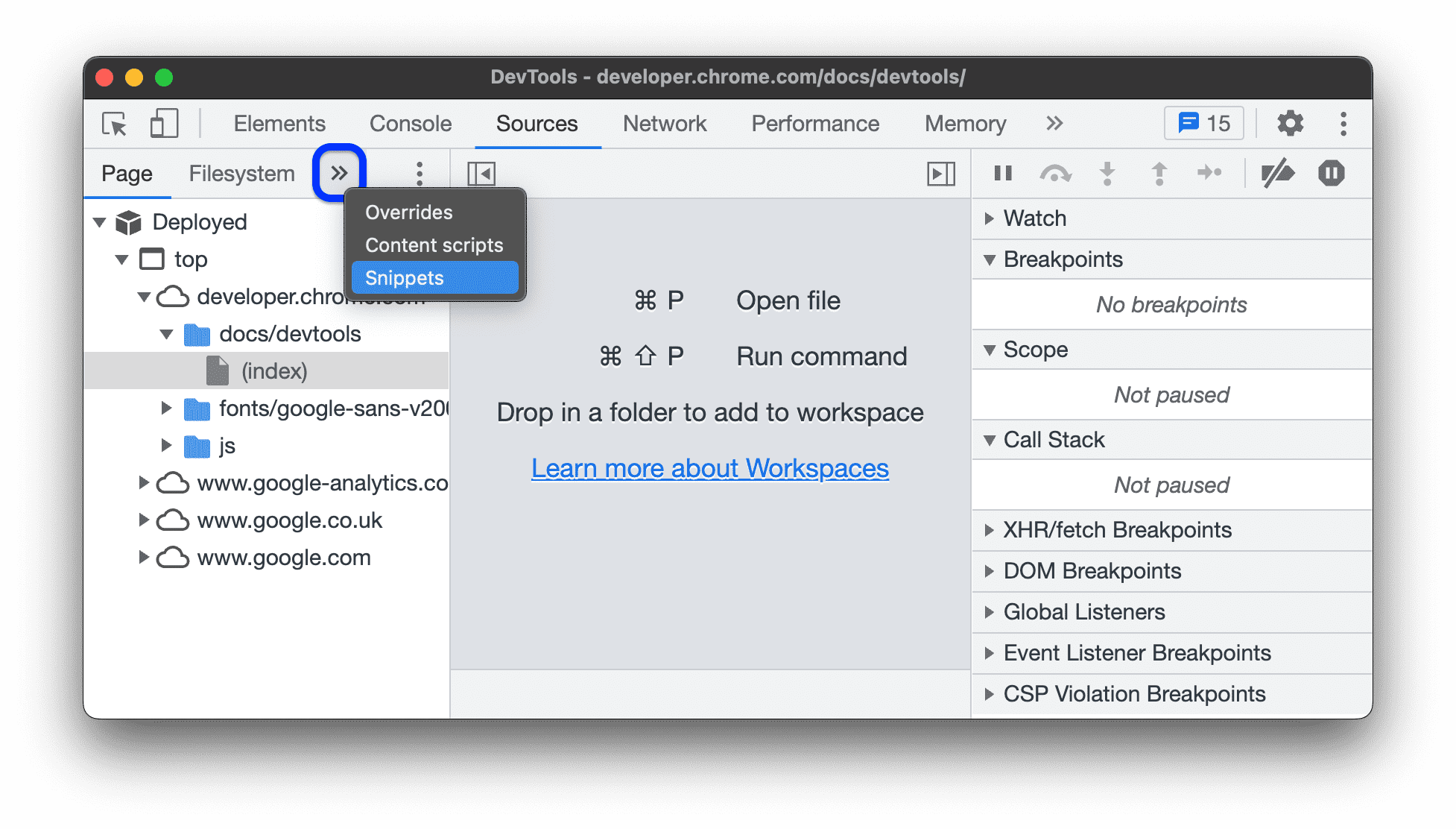The image size is (1456, 829).
Task: Select the Snippets option in dropdown
Action: pos(433,278)
